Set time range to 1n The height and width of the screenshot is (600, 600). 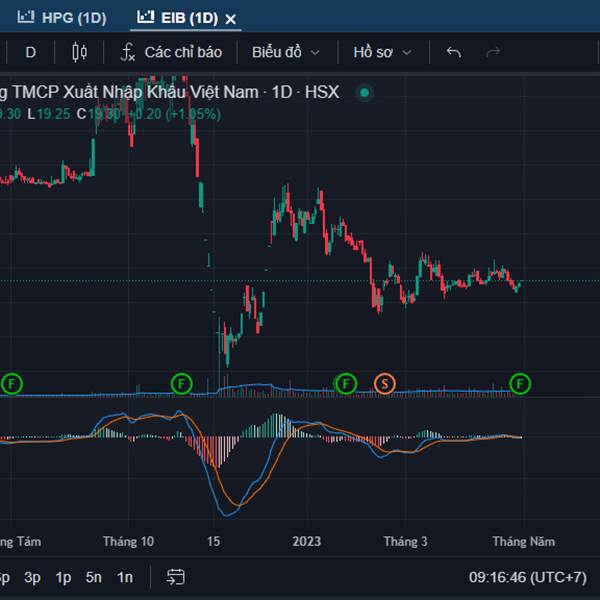point(125,577)
